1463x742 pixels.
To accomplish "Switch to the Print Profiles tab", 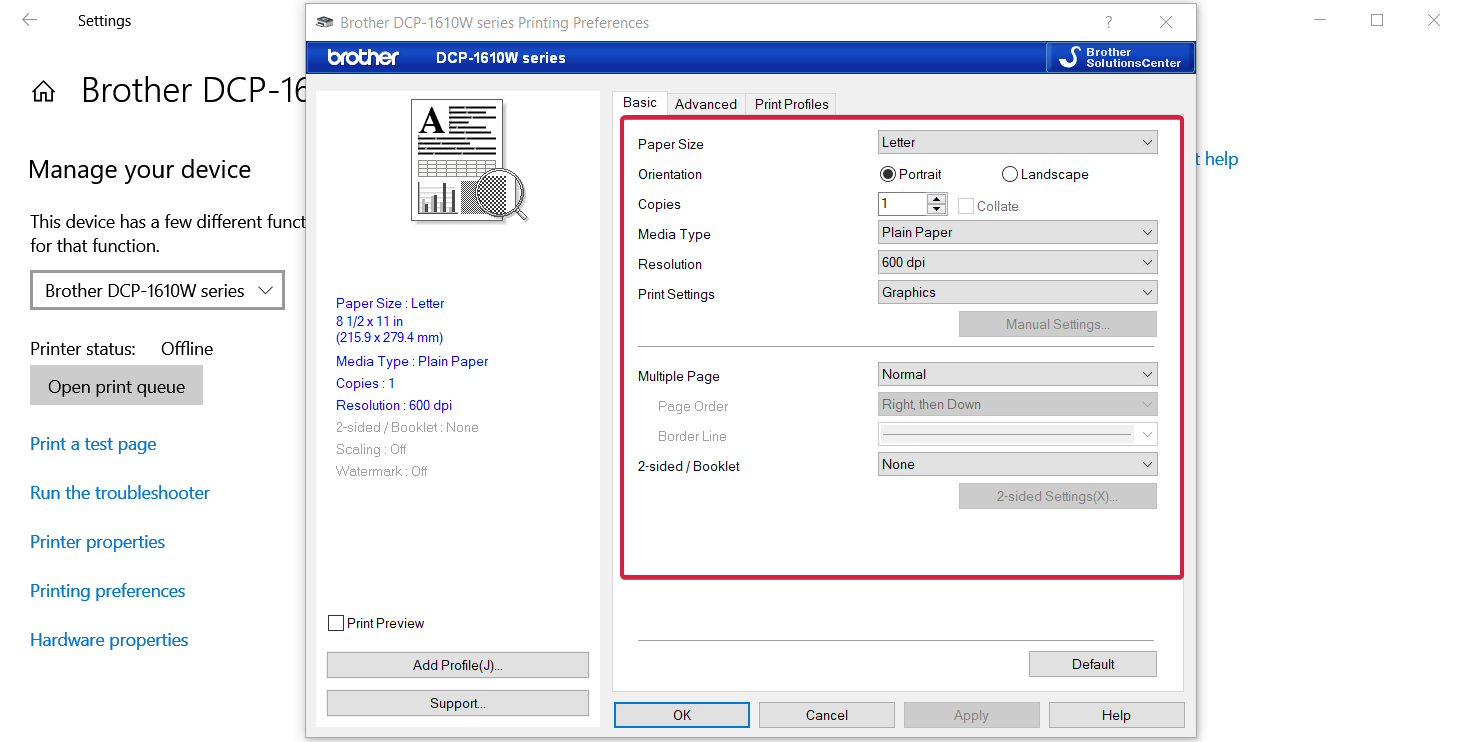I will (792, 104).
